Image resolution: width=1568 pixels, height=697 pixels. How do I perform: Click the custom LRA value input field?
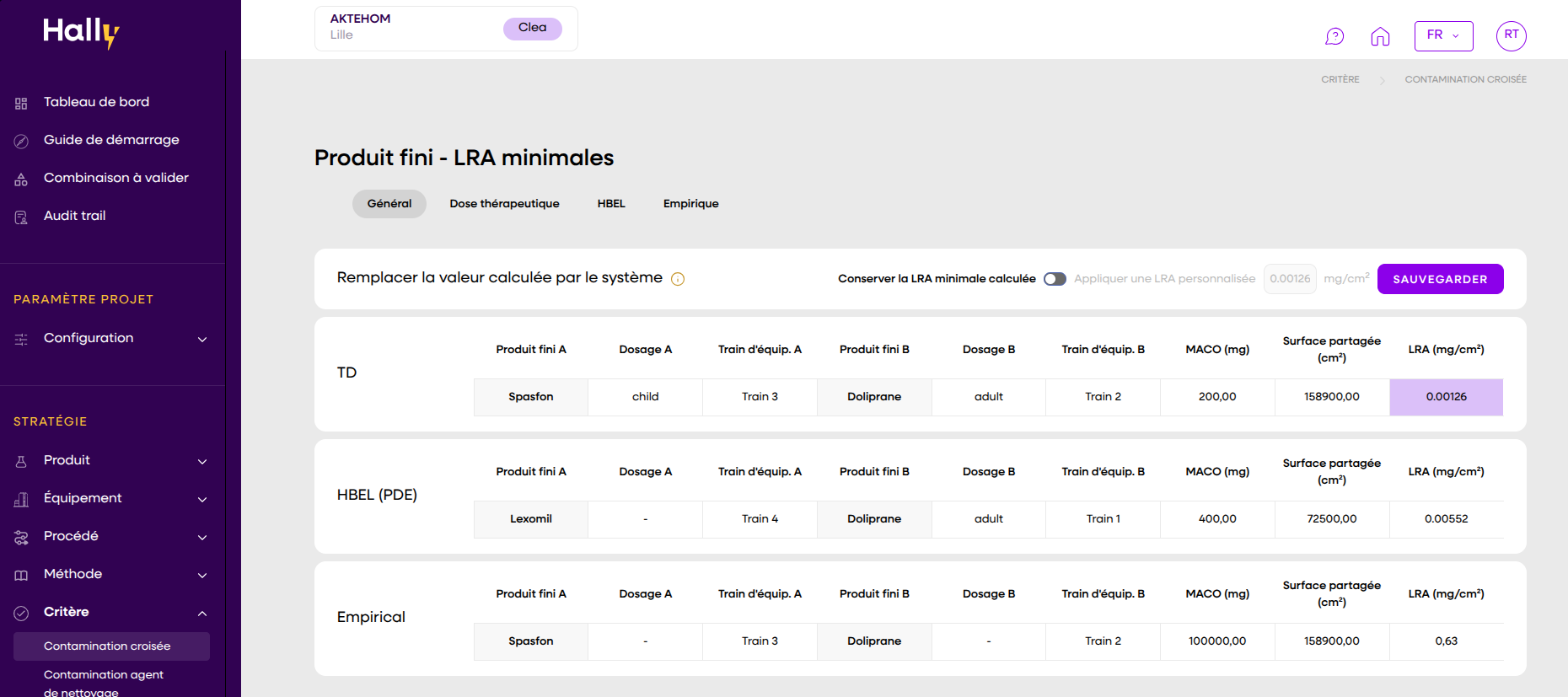pyautogui.click(x=1290, y=279)
